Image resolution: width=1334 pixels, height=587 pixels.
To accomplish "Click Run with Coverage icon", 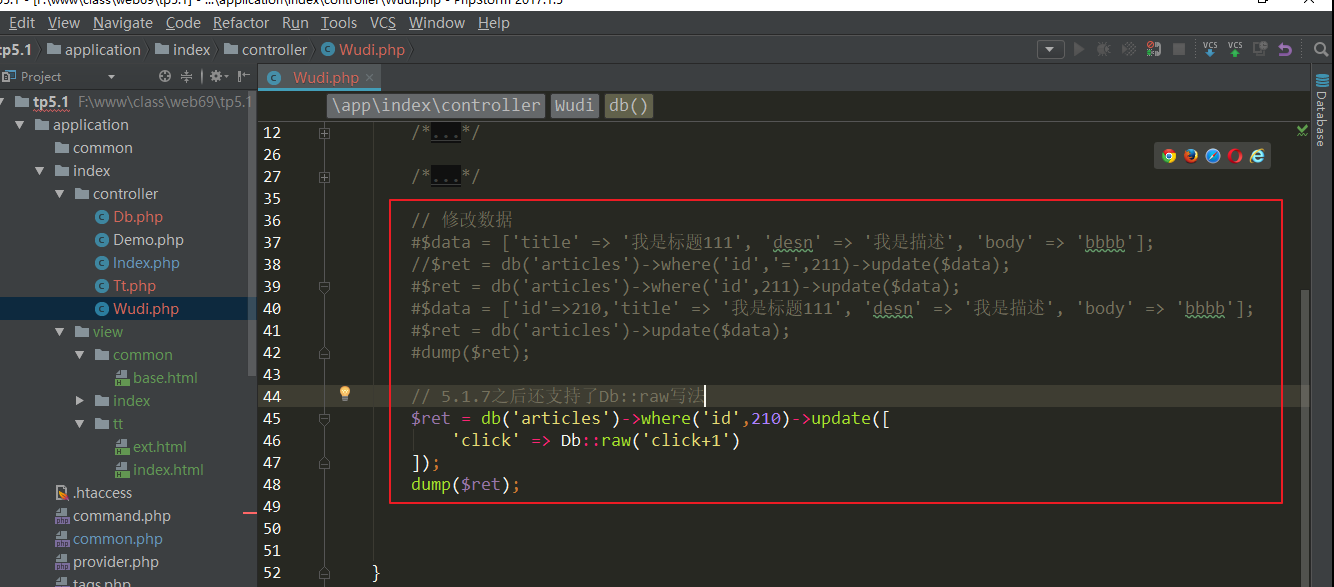I will coord(1129,49).
